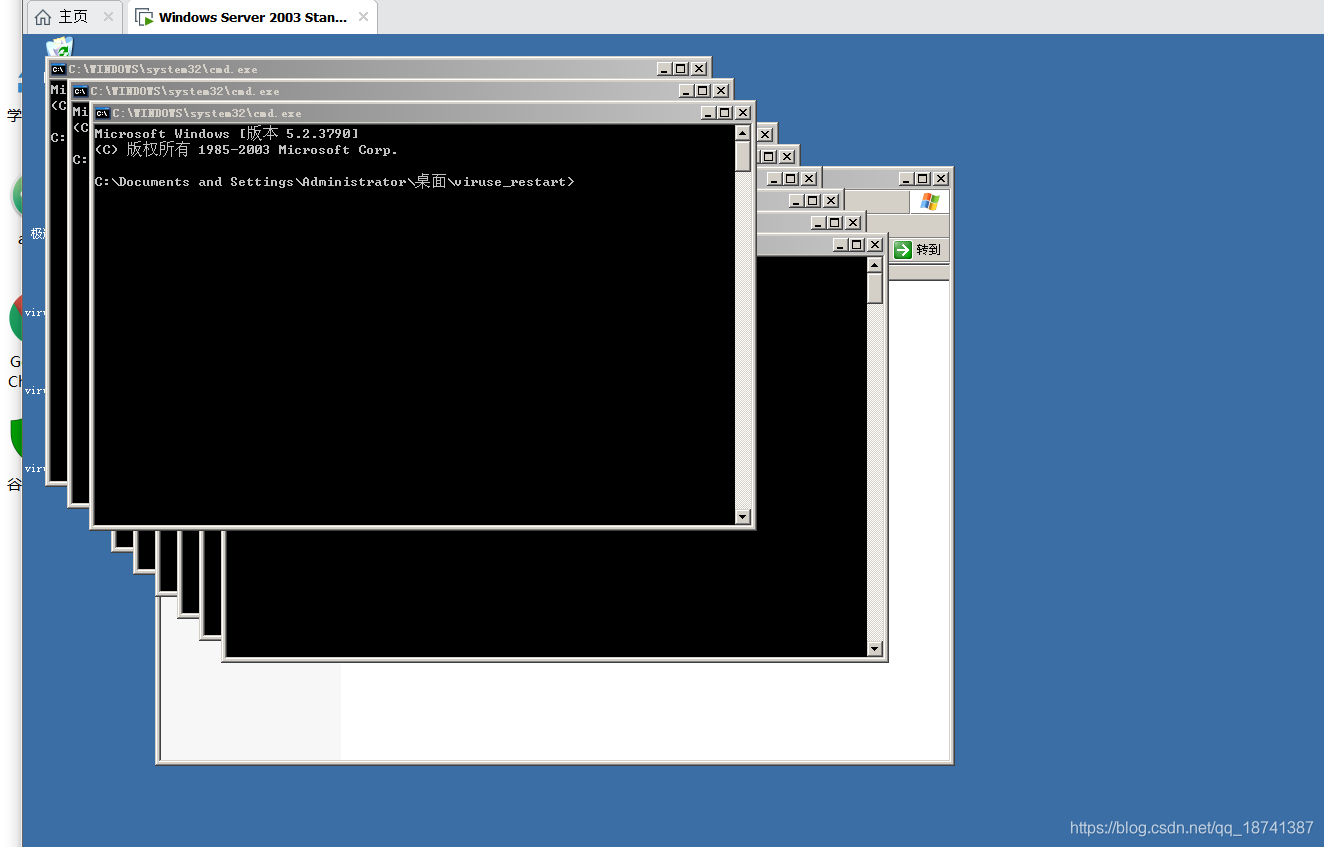Click the 转到 go button in the Explorer window
The width and height of the screenshot is (1324, 847).
pyautogui.click(x=918, y=250)
